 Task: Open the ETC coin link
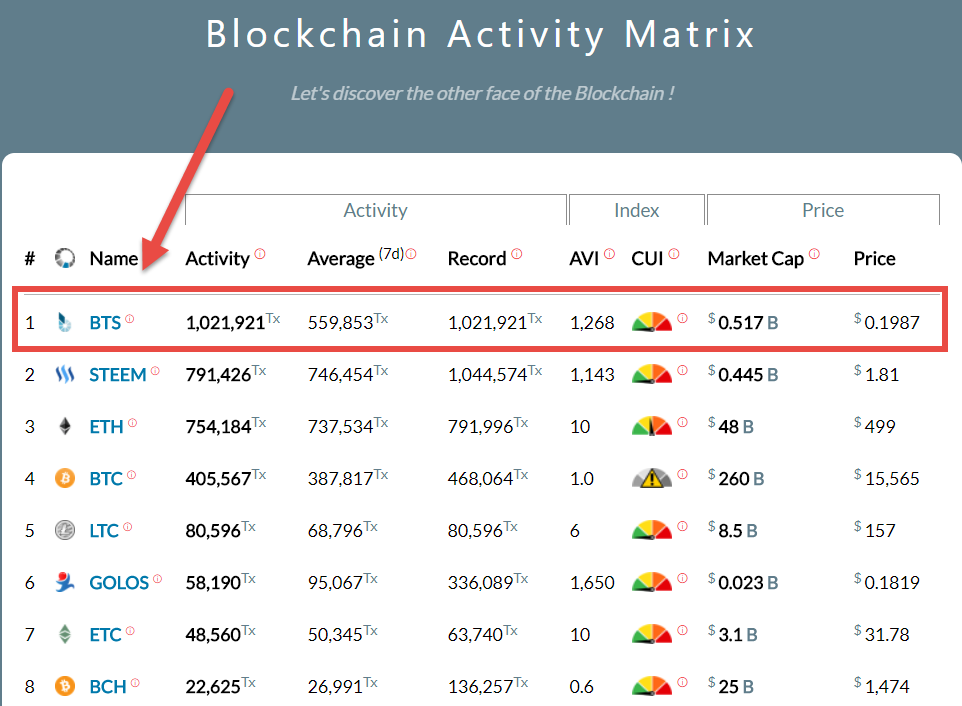coord(106,634)
